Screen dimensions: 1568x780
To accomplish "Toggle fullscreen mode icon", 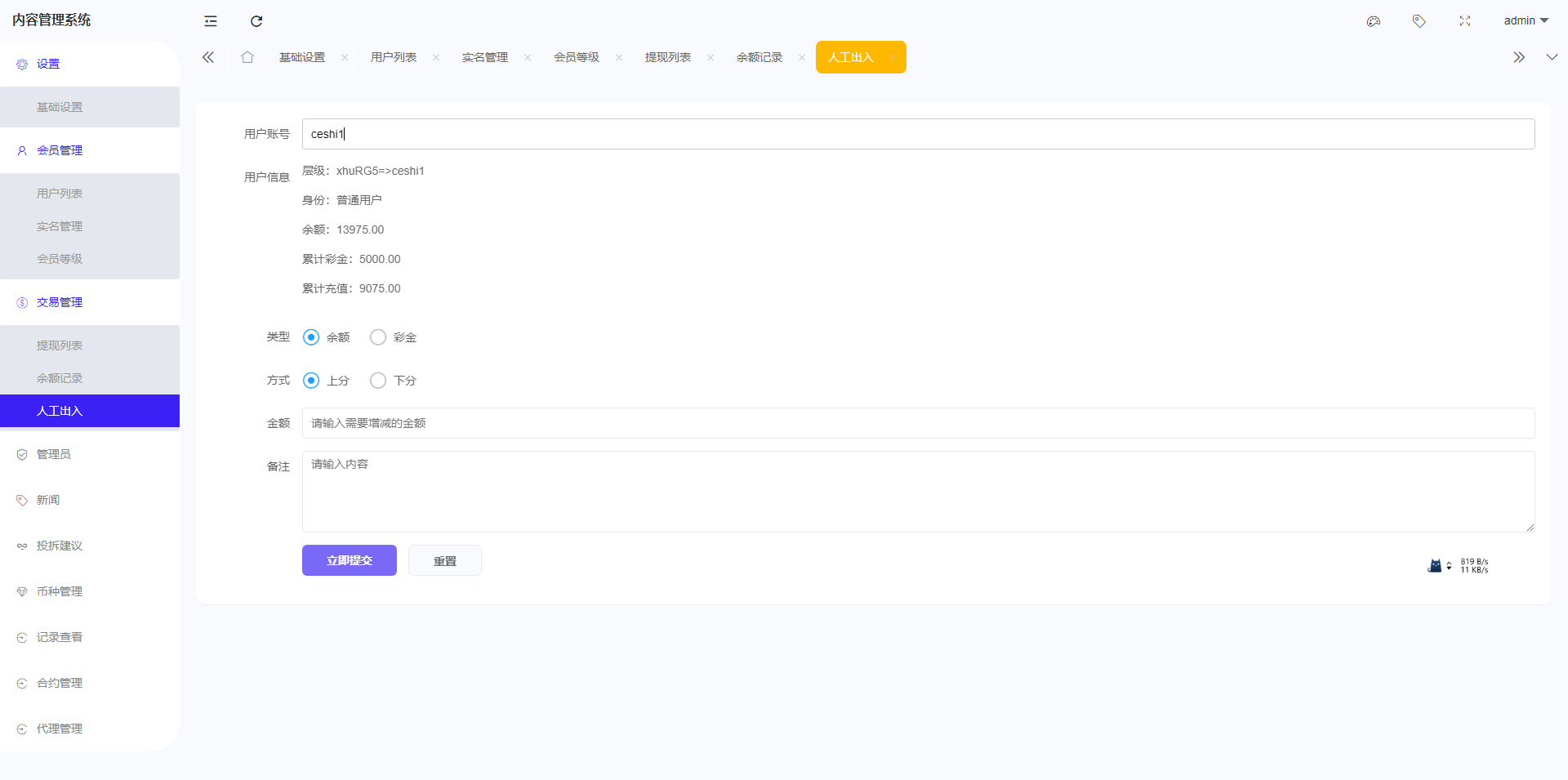I will click(x=1465, y=21).
